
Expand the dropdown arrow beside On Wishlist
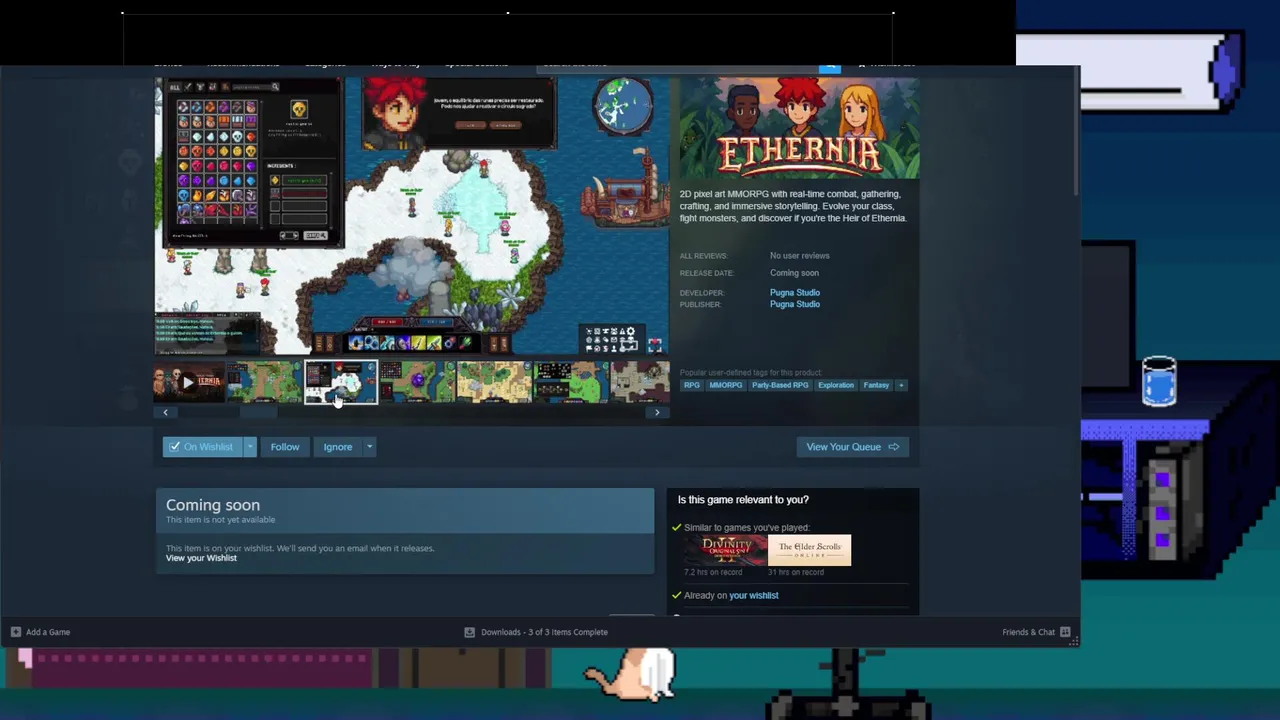(x=250, y=447)
